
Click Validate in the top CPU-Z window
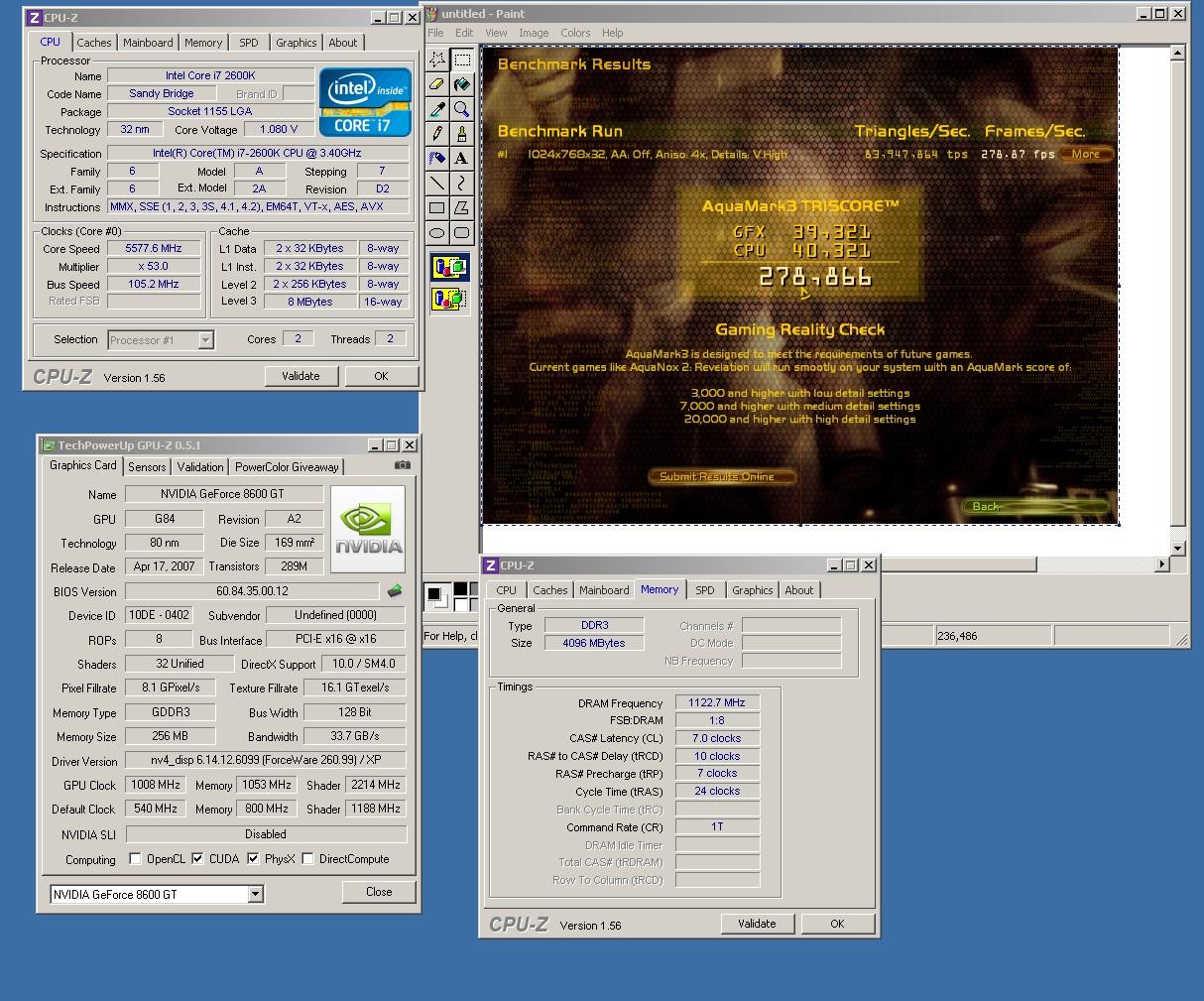point(301,376)
